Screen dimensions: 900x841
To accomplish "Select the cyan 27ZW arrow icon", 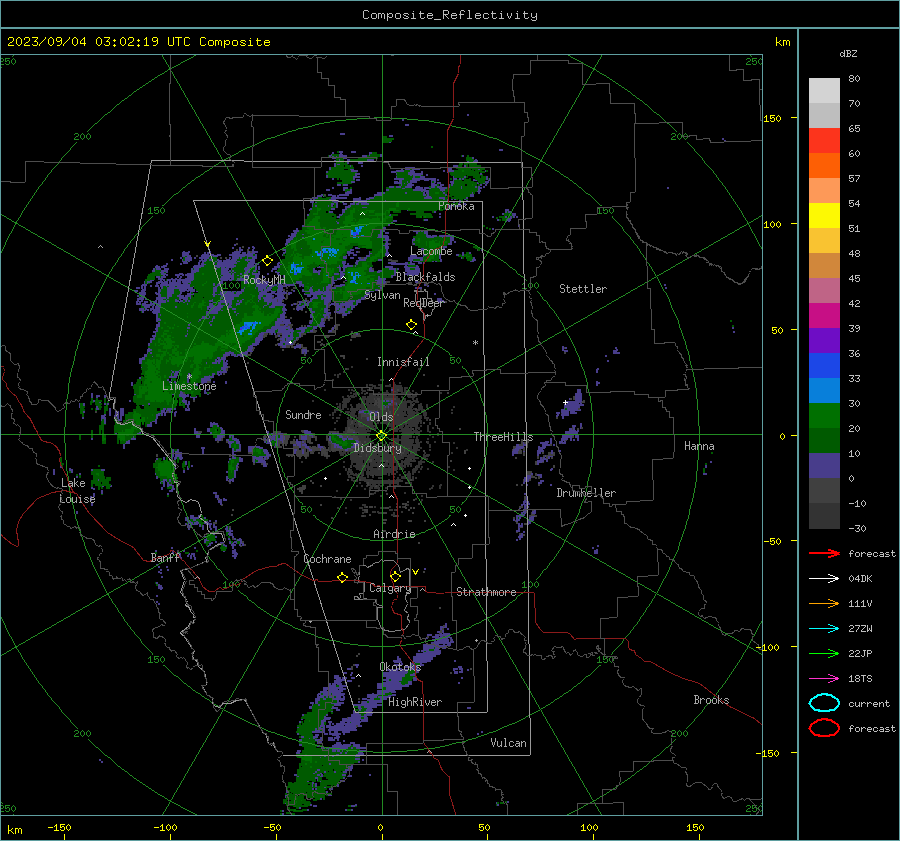I will click(x=824, y=628).
